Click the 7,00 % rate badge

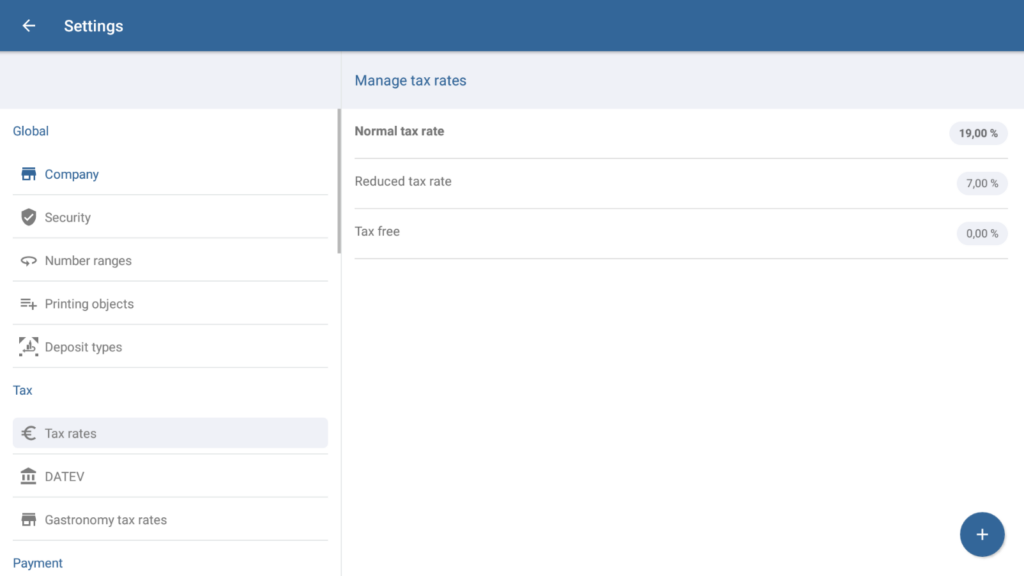(x=981, y=183)
